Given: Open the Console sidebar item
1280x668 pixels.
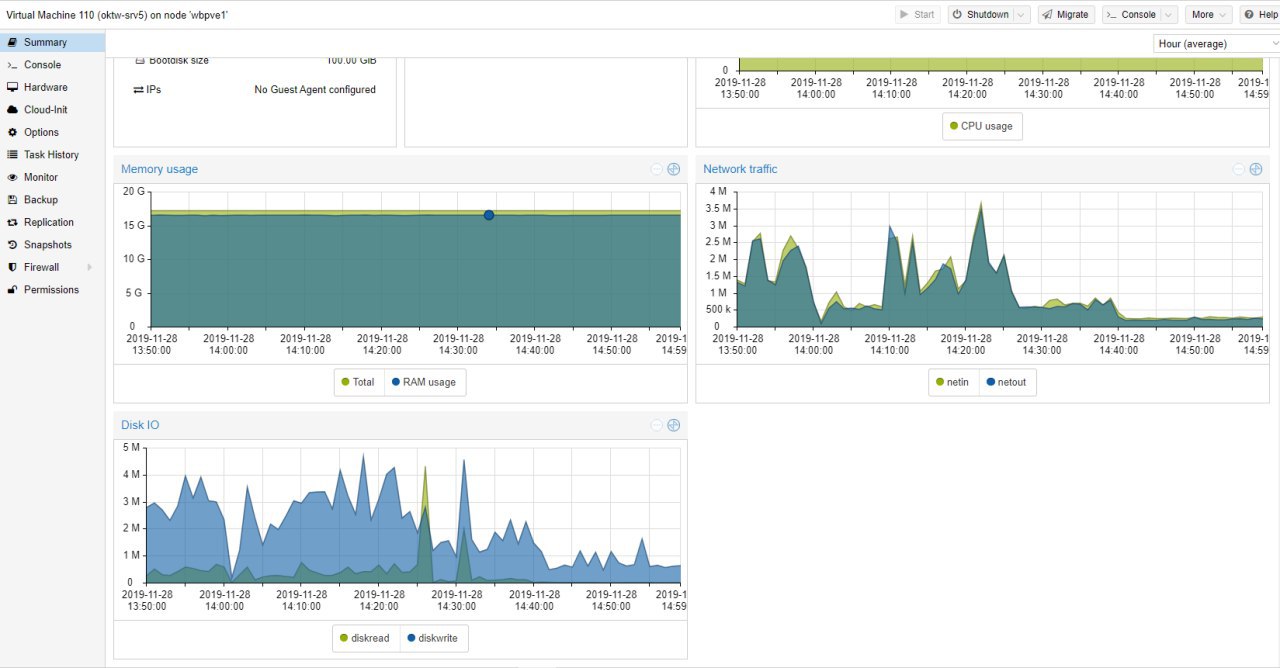Looking at the screenshot, I should pyautogui.click(x=52, y=65).
